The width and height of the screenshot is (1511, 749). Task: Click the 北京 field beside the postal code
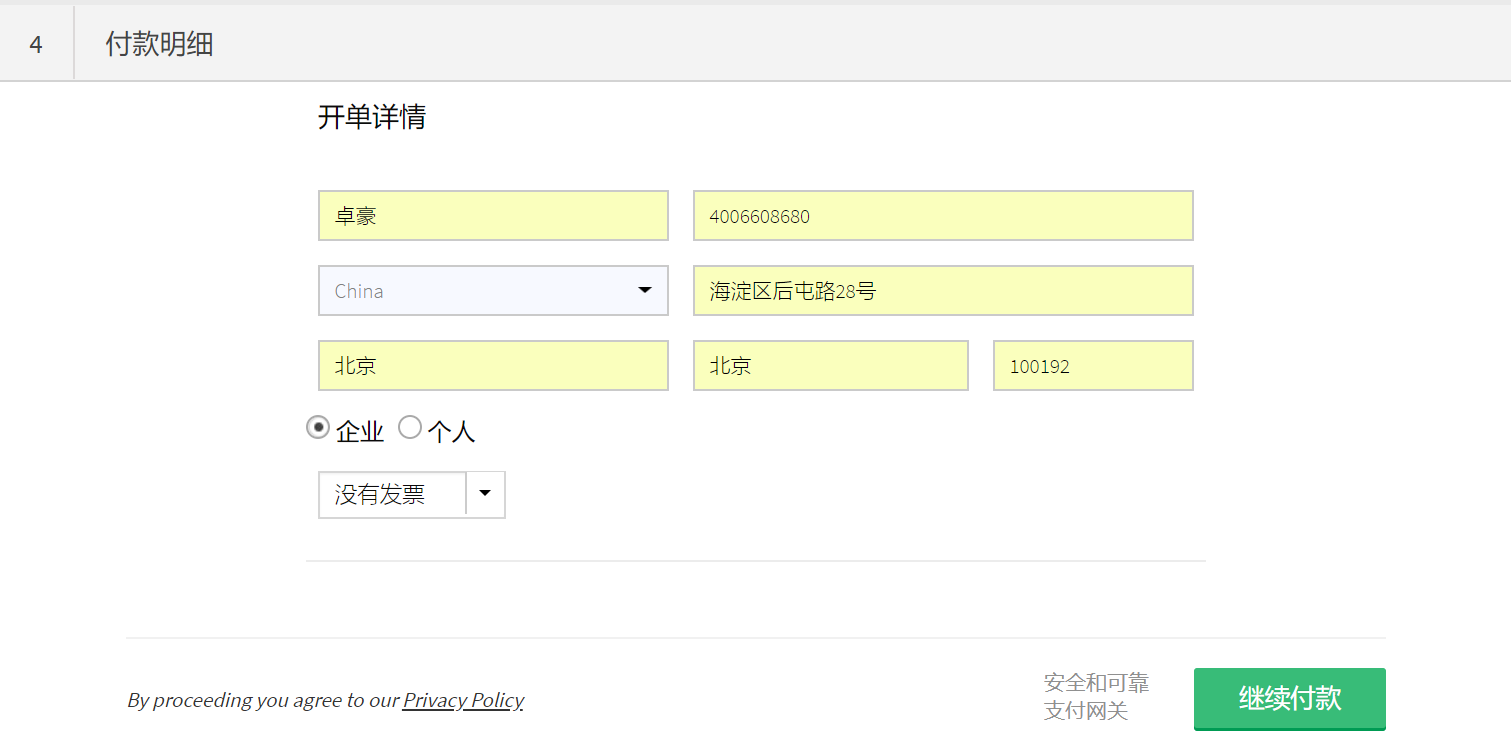pos(830,366)
